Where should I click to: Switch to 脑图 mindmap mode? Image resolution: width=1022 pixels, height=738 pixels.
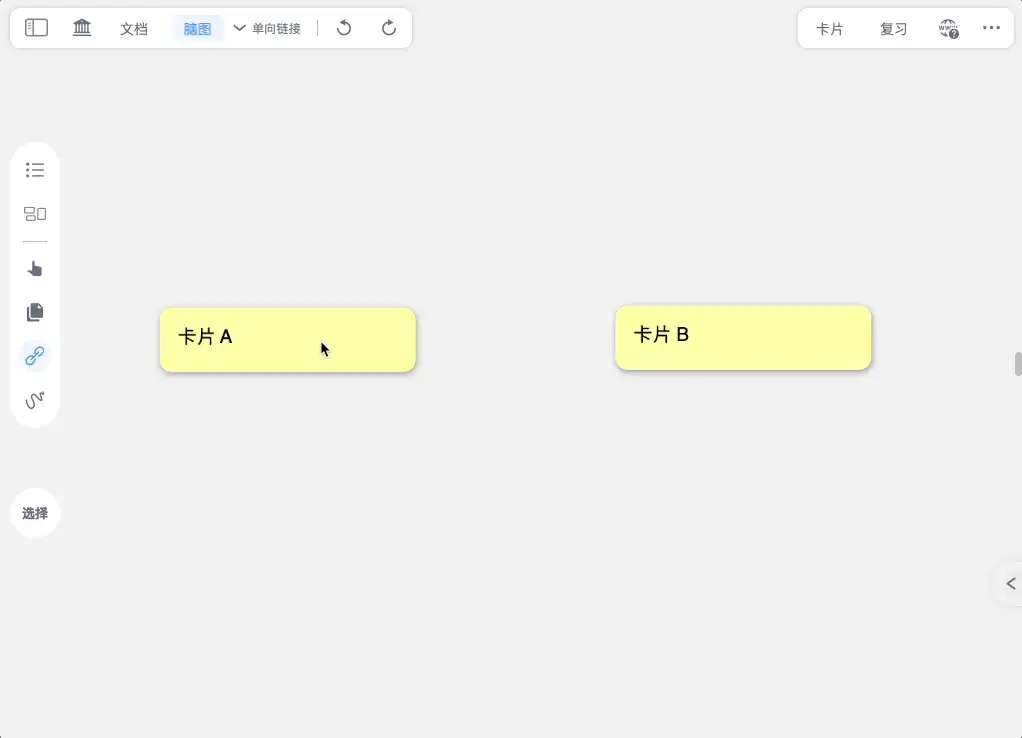click(197, 29)
